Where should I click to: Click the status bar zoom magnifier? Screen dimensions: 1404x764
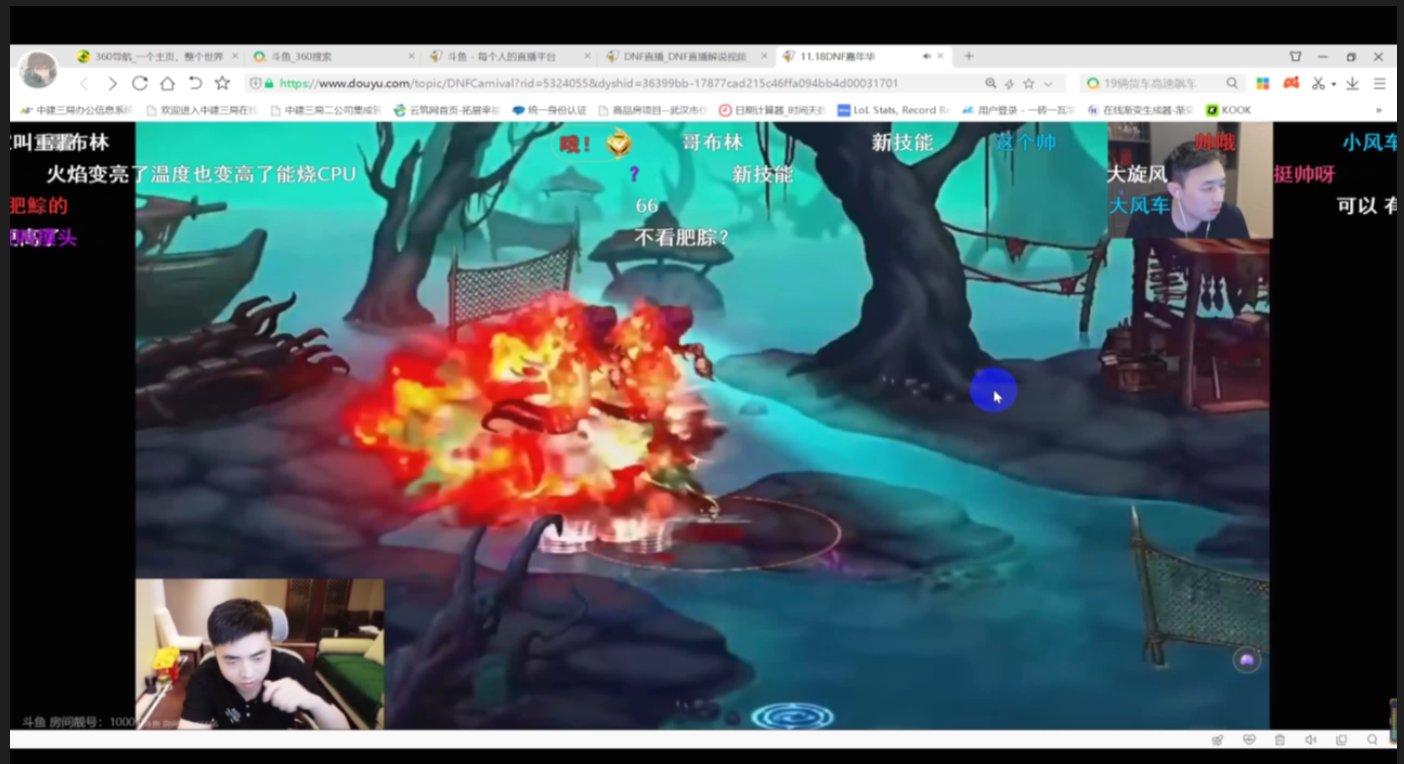tap(1372, 740)
